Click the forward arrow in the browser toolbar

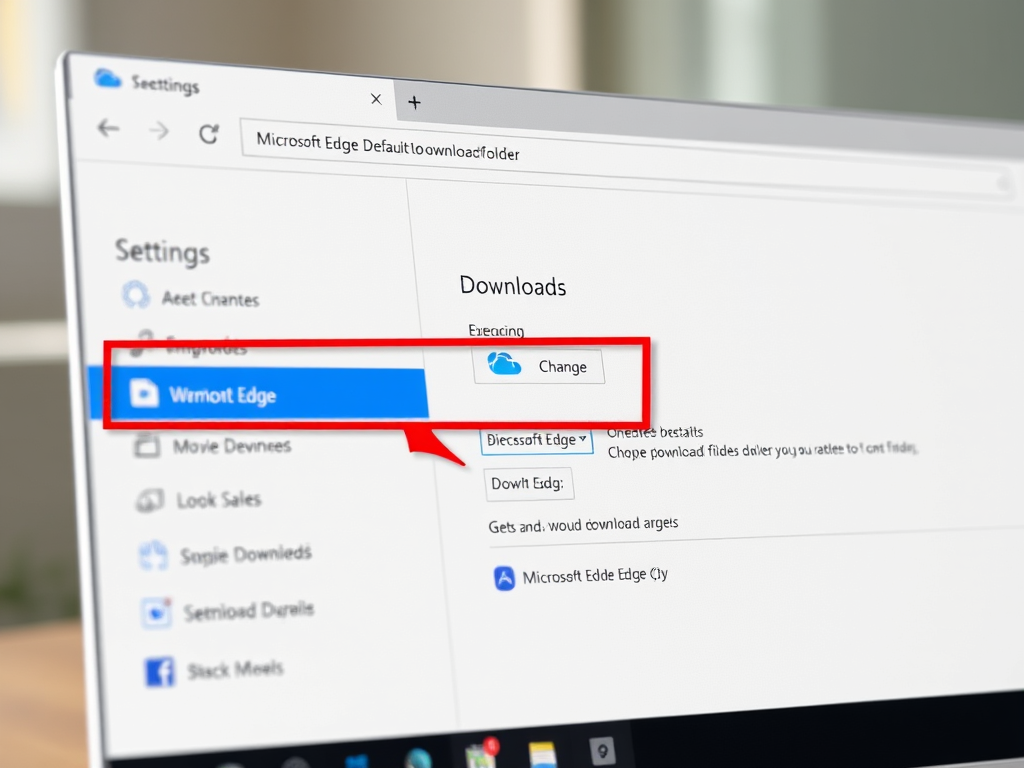point(159,131)
